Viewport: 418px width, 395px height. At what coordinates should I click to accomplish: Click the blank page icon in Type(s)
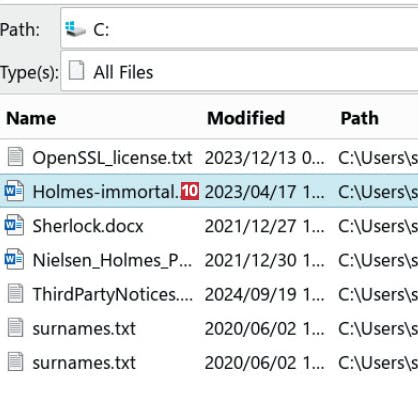coord(76,70)
